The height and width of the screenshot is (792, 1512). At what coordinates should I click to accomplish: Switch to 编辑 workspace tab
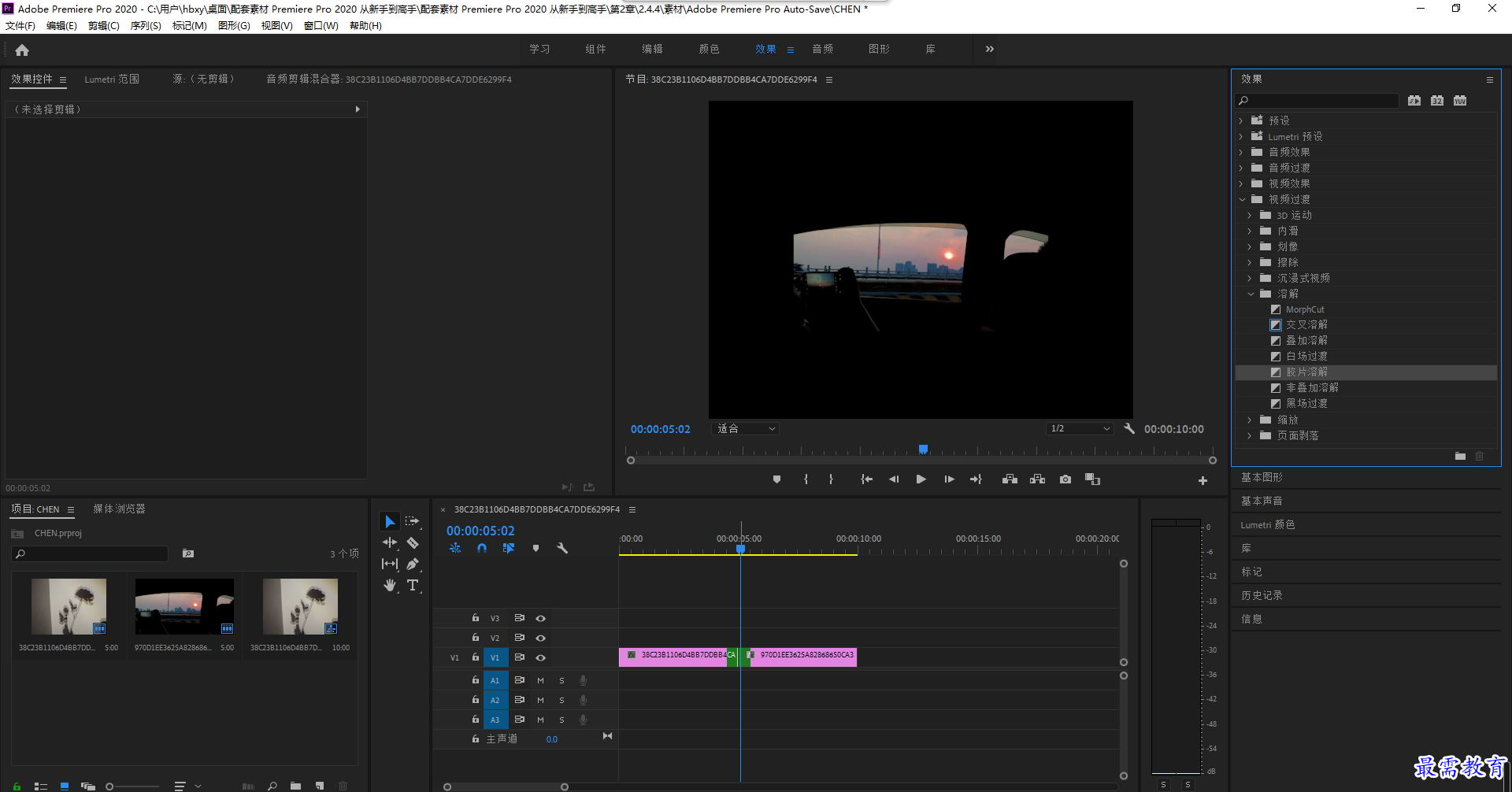652,50
